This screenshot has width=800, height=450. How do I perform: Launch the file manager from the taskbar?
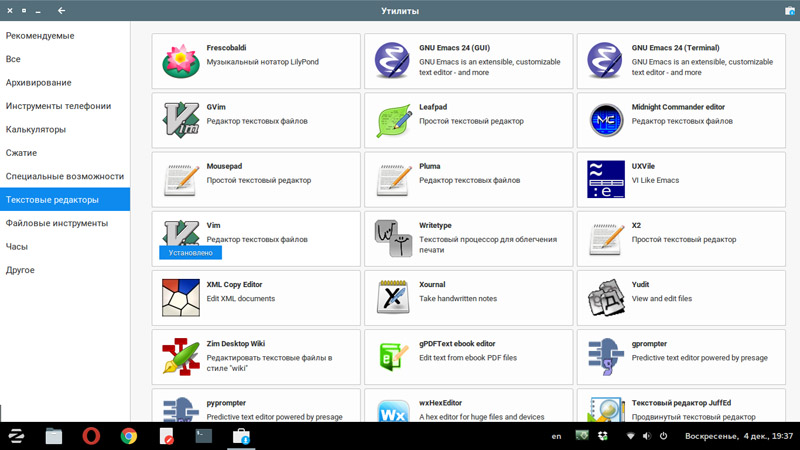[54, 436]
